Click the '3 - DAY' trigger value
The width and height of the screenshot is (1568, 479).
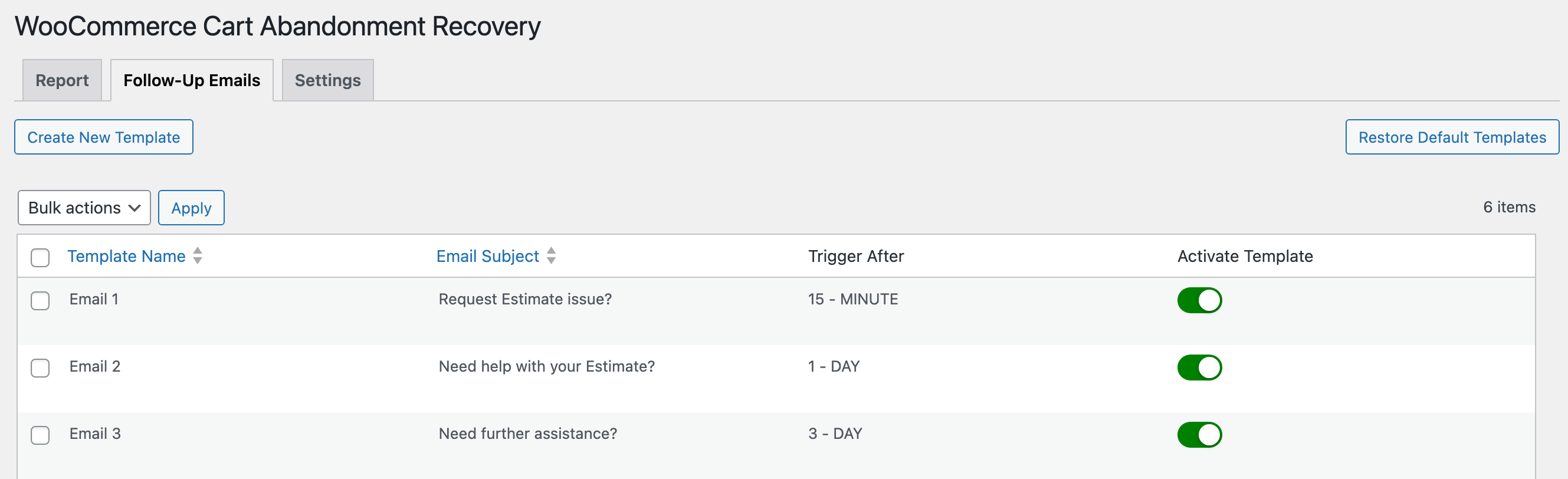click(x=835, y=434)
